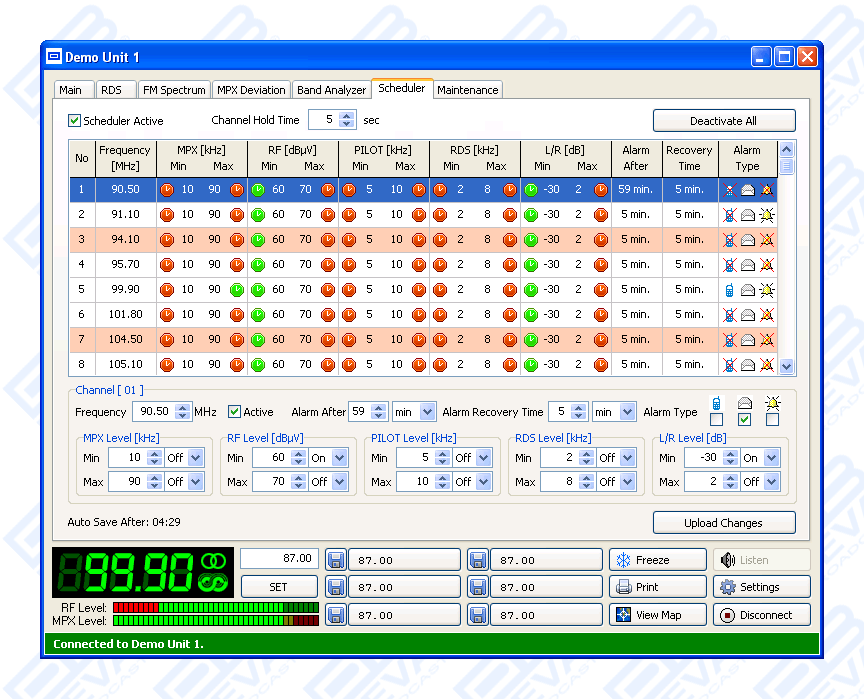Image resolution: width=864 pixels, height=699 pixels.
Task: Click the email envelope icon in row 4
Action: [747, 265]
